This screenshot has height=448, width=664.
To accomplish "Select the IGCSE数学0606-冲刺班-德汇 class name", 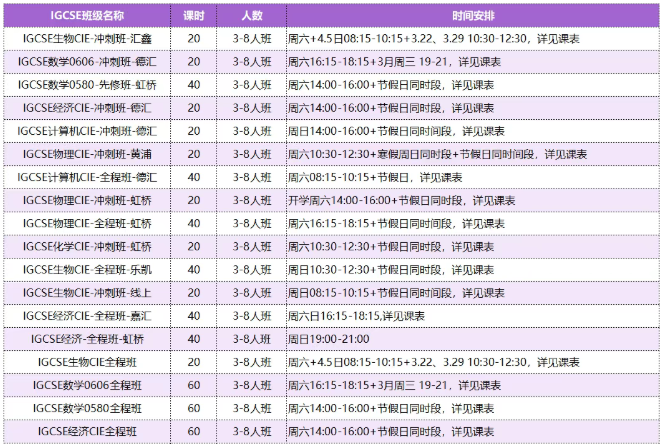I will pyautogui.click(x=87, y=62).
